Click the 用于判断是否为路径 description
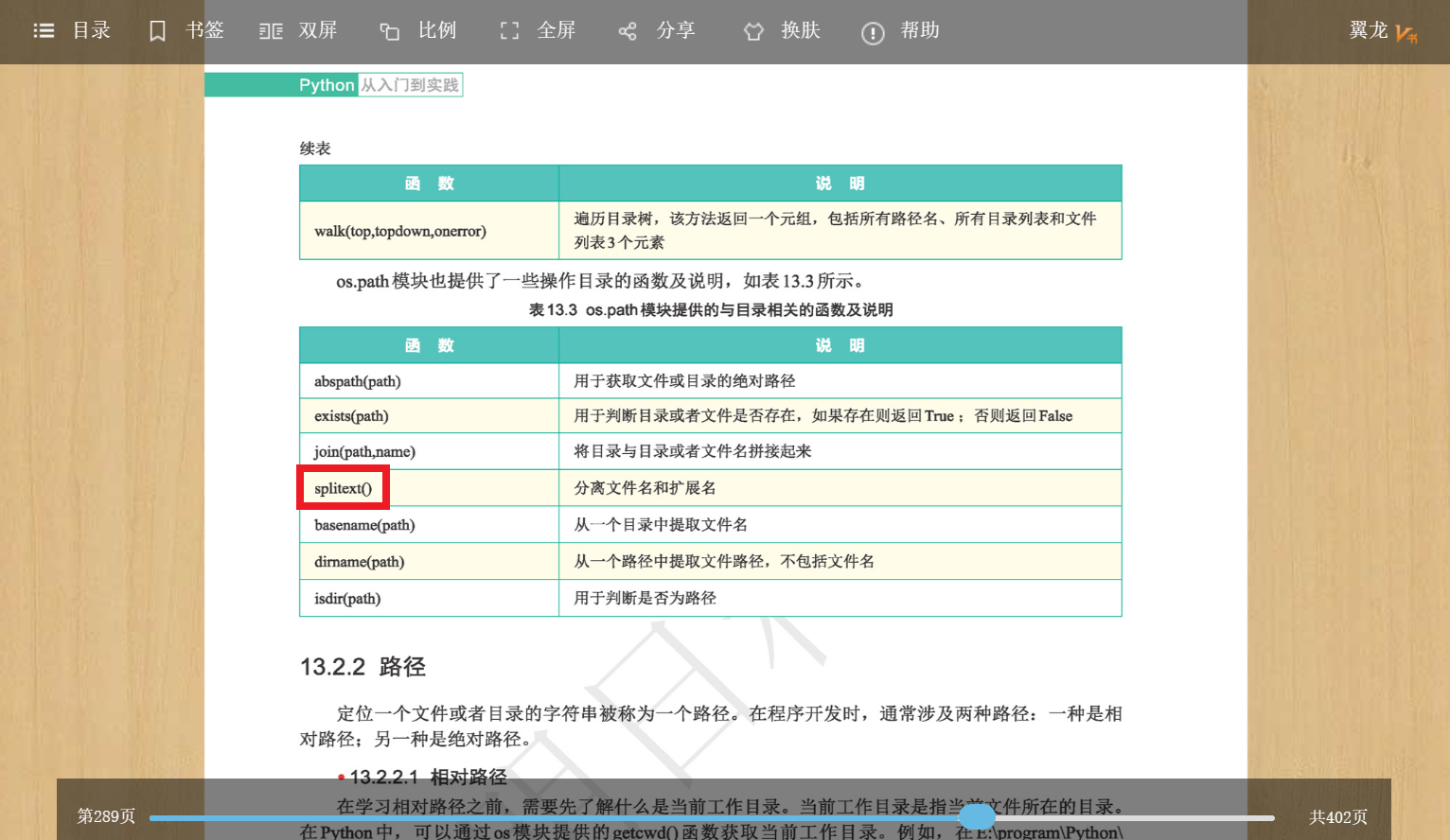The height and width of the screenshot is (840, 1450). click(x=645, y=598)
